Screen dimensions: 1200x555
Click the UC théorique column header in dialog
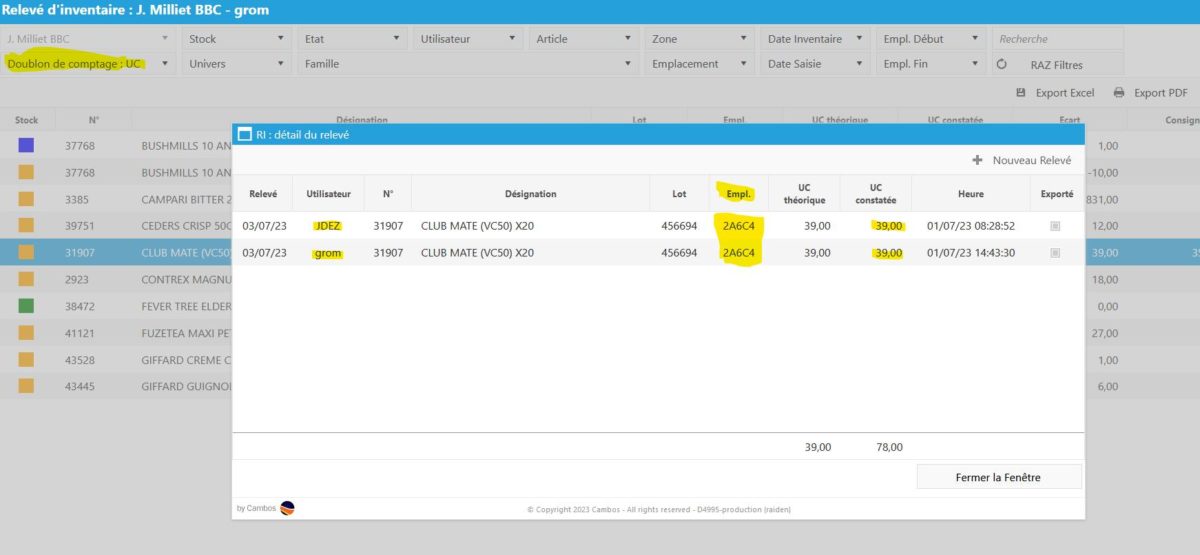tap(804, 194)
